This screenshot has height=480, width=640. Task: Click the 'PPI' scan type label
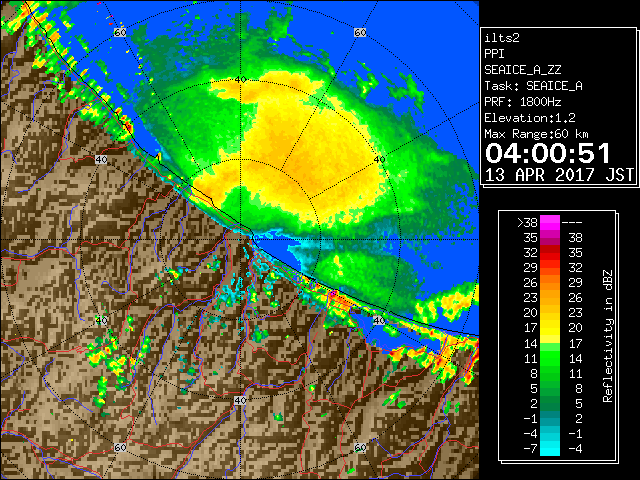(494, 54)
